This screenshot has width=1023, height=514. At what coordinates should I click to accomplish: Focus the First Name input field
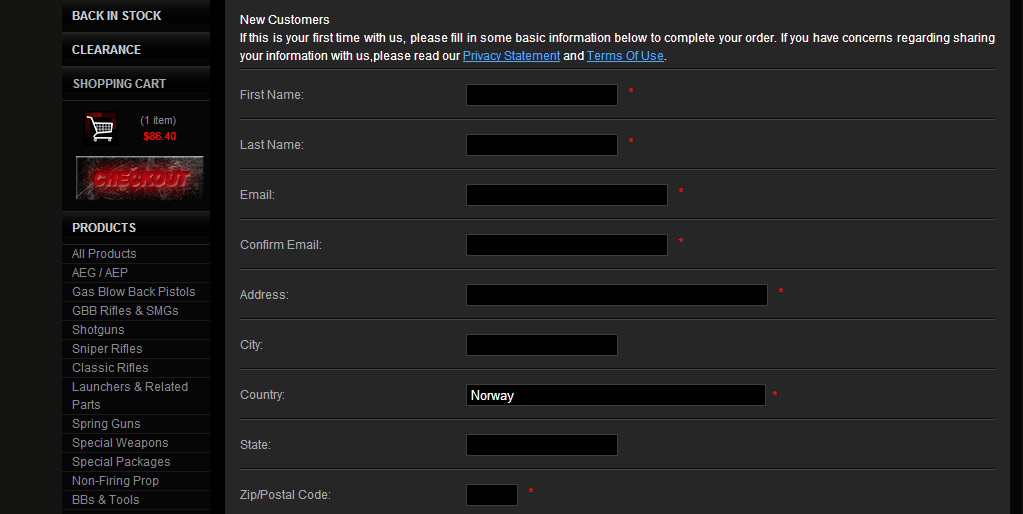(542, 95)
